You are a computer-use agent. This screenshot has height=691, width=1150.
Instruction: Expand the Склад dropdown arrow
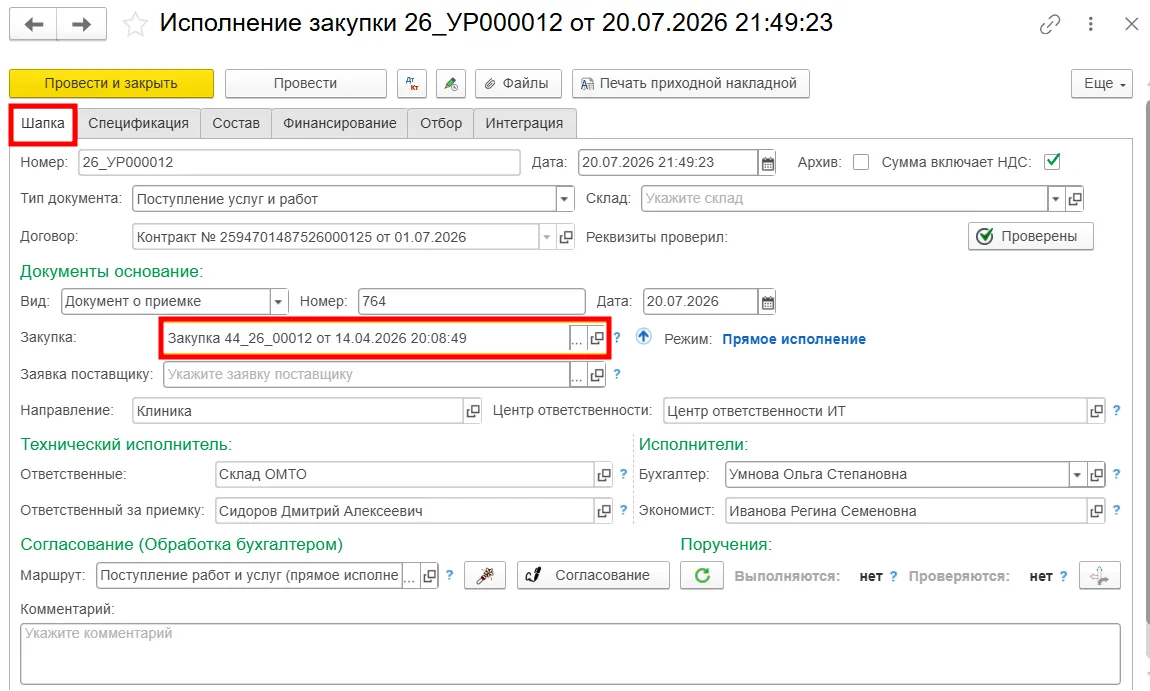coord(1056,199)
